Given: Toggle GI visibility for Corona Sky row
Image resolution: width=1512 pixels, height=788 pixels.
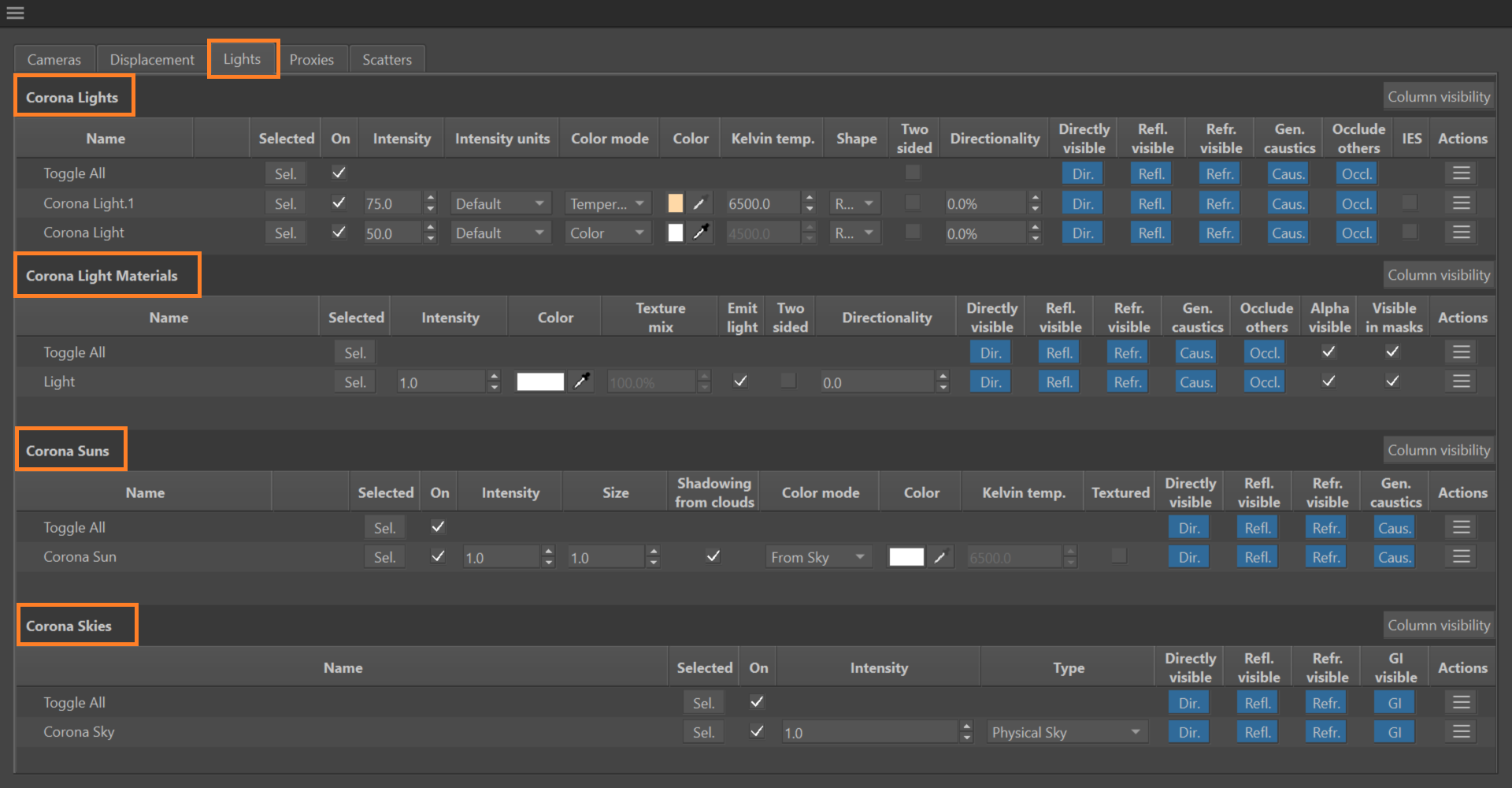Looking at the screenshot, I should (x=1394, y=732).
